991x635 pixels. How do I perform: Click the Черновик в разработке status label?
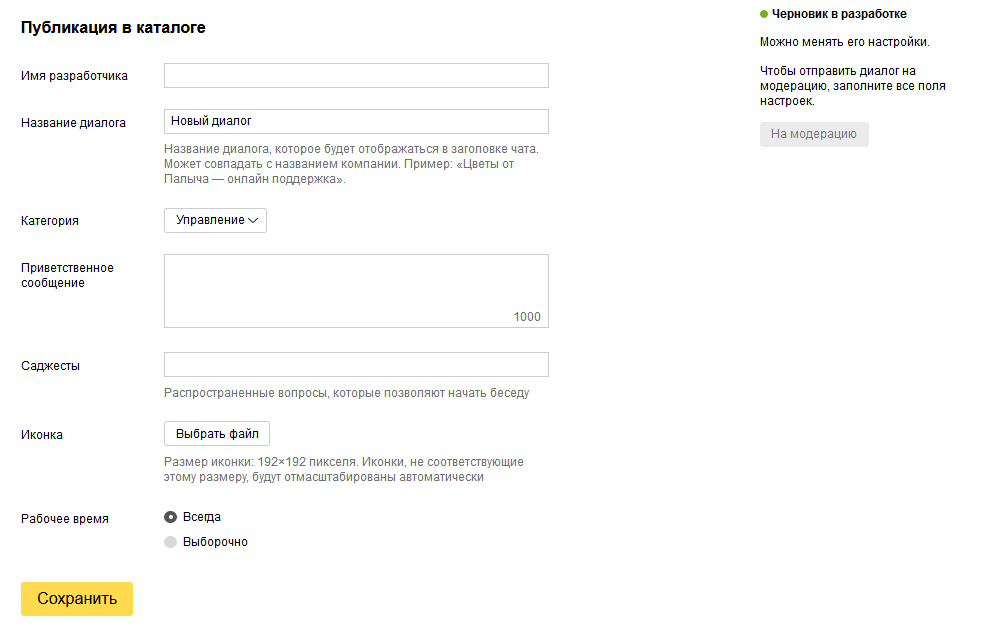[x=839, y=14]
